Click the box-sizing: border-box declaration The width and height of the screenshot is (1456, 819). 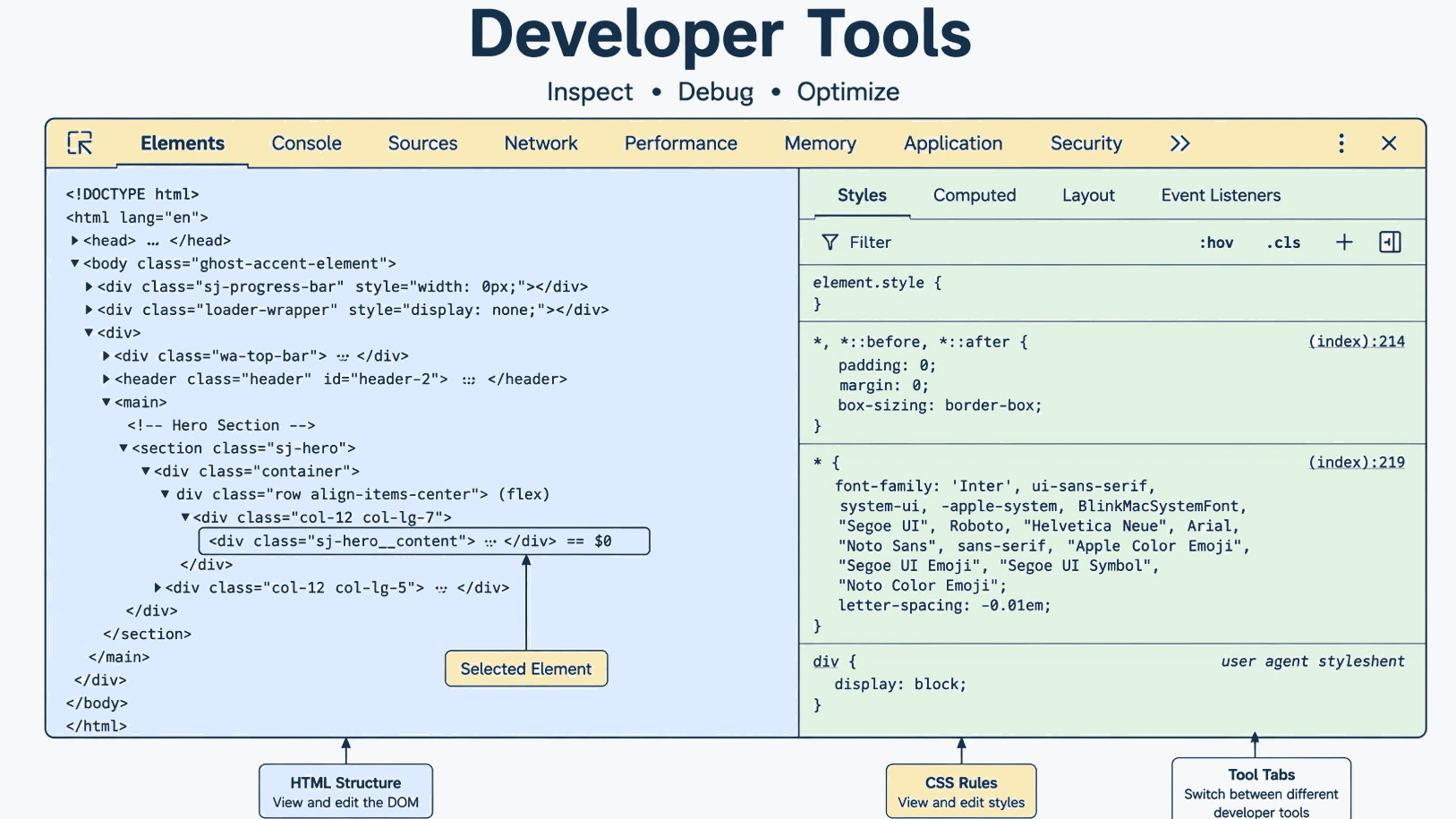tap(940, 405)
